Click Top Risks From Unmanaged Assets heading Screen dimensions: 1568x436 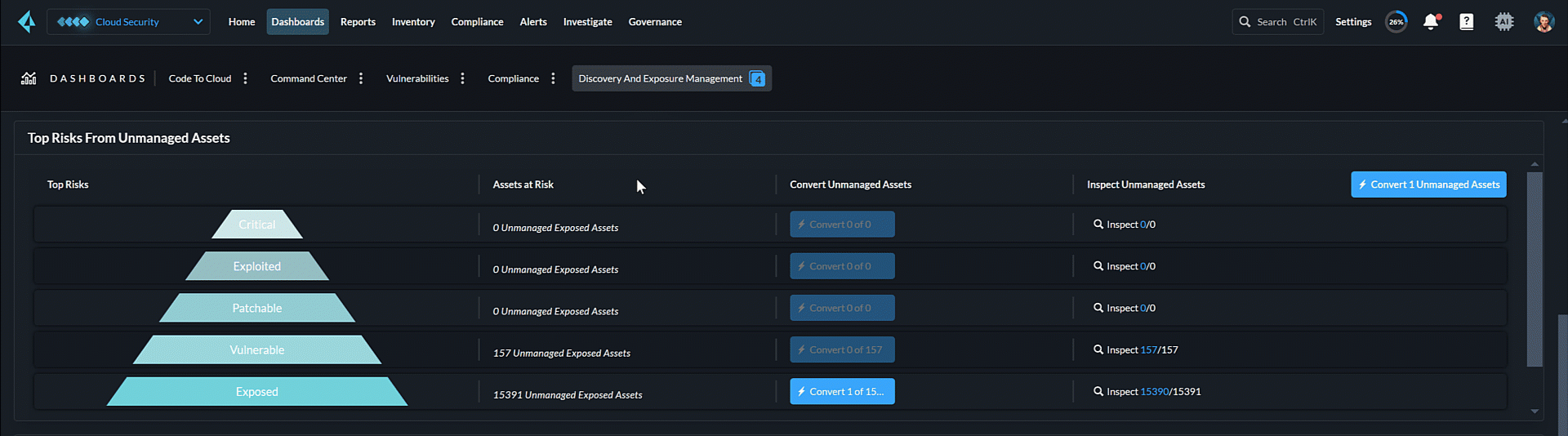(129, 138)
